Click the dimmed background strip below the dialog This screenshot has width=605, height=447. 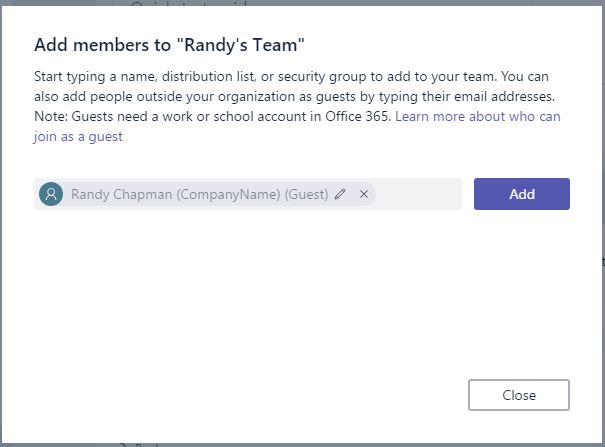[x=300, y=442]
